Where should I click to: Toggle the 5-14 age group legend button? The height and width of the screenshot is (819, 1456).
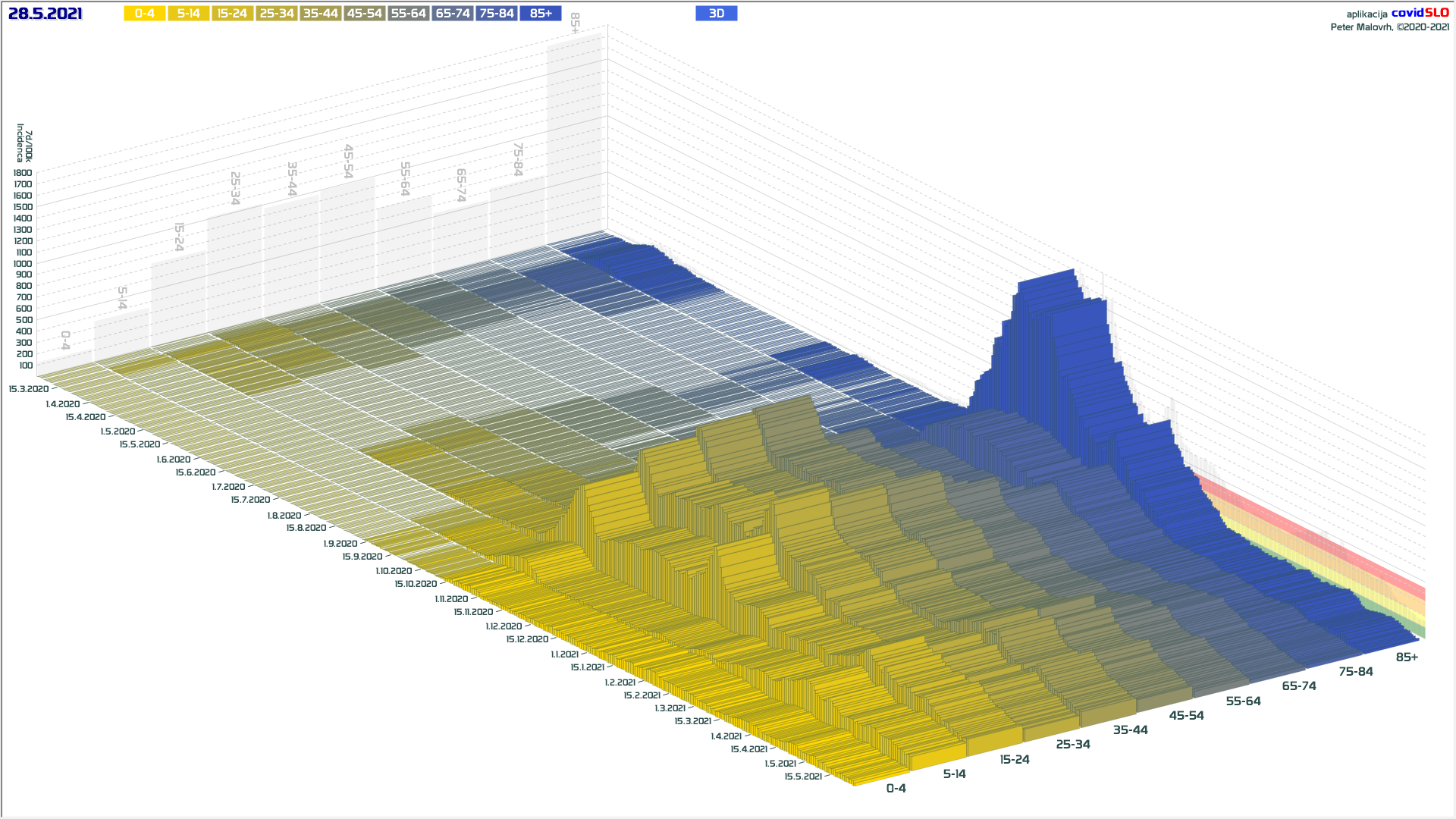pyautogui.click(x=189, y=14)
